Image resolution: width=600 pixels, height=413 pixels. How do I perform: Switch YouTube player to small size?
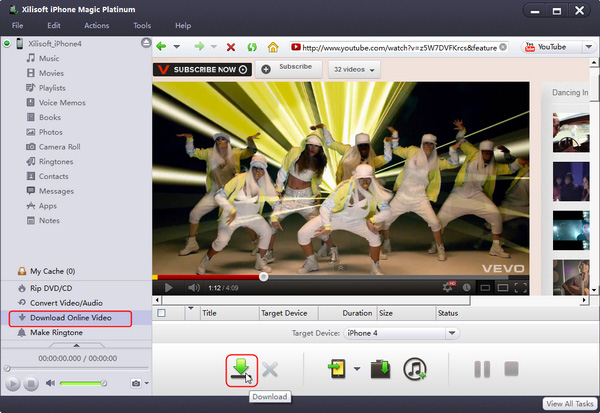[x=485, y=287]
